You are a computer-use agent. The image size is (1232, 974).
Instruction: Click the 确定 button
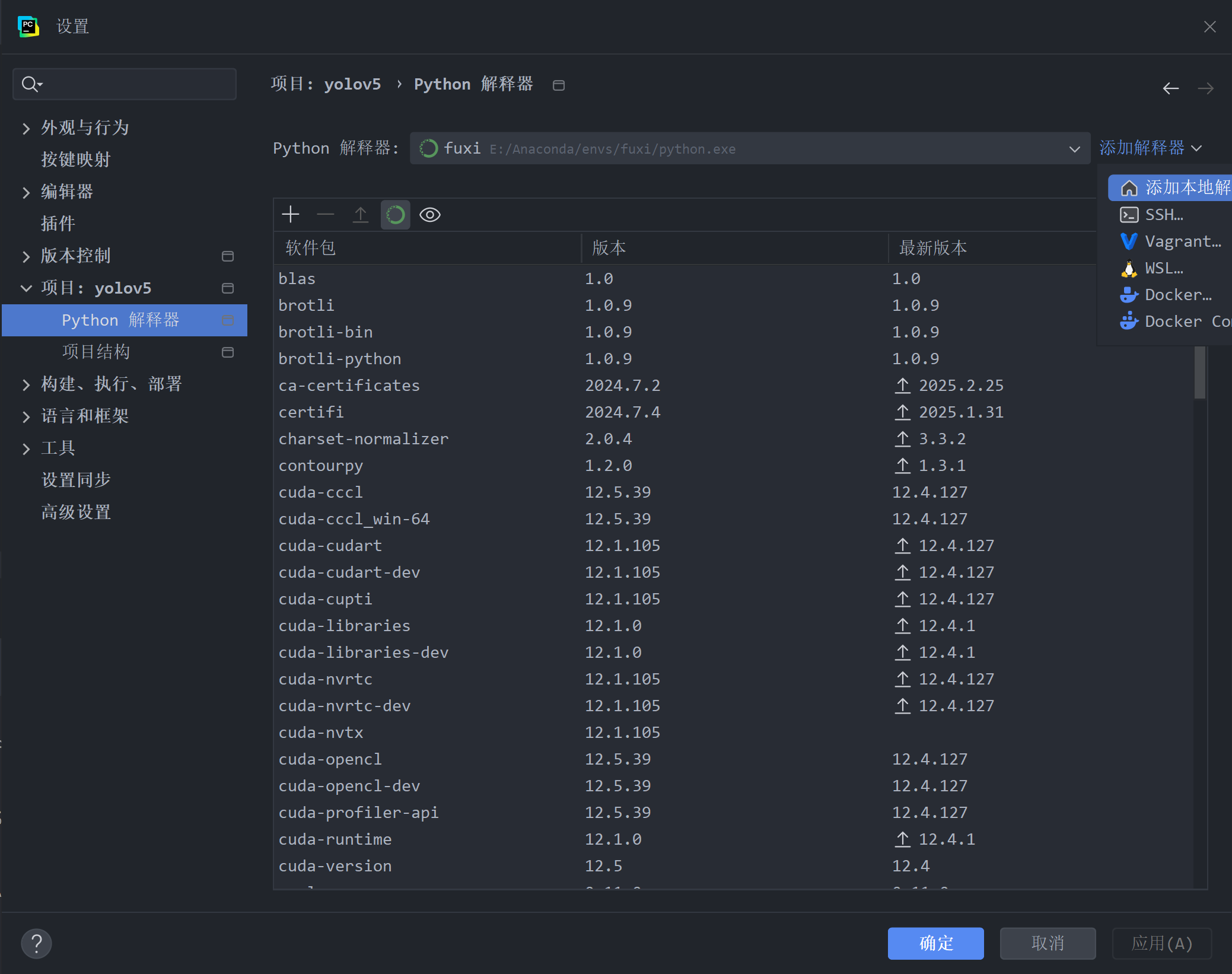(x=935, y=943)
